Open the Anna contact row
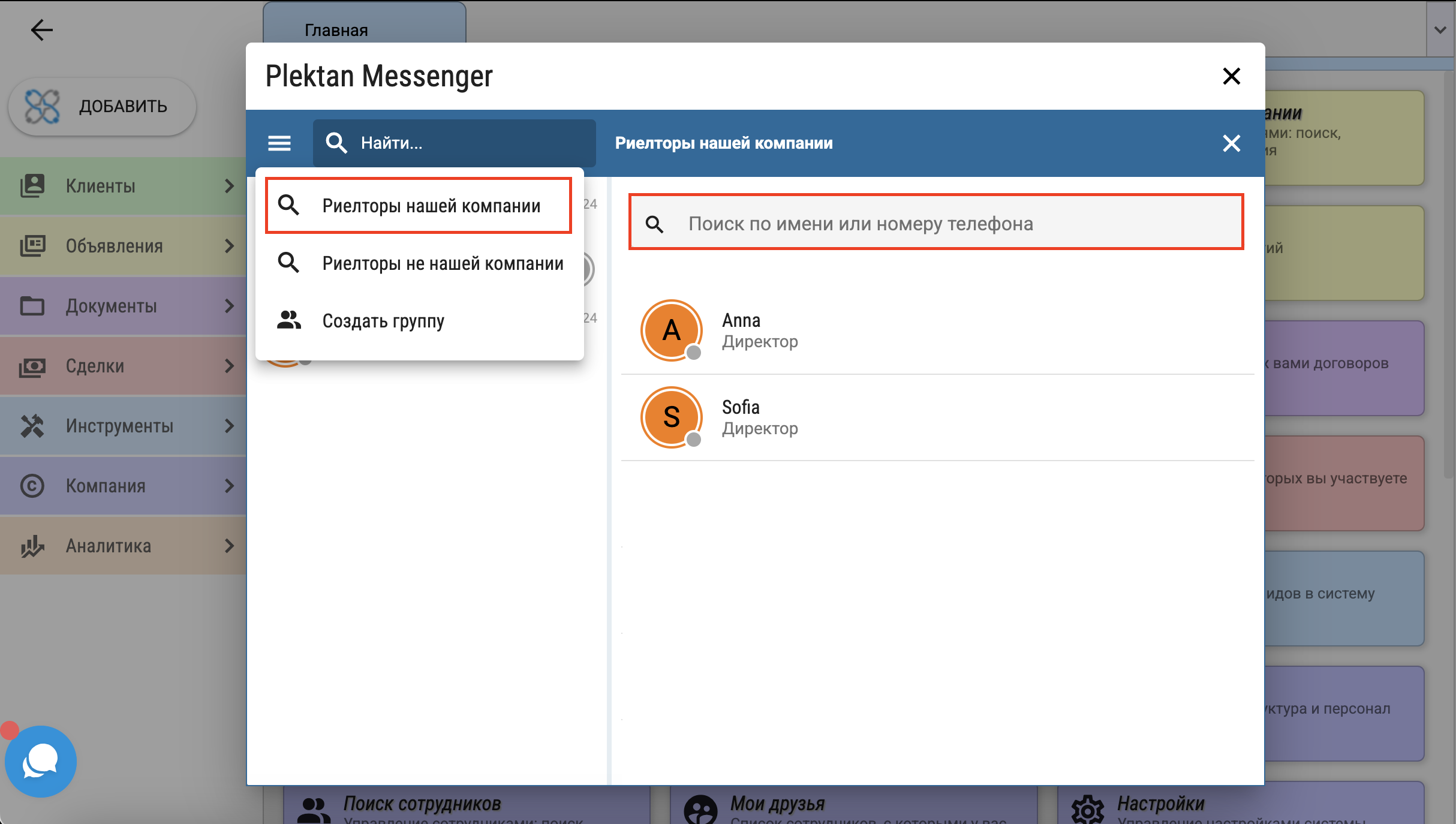 click(938, 330)
